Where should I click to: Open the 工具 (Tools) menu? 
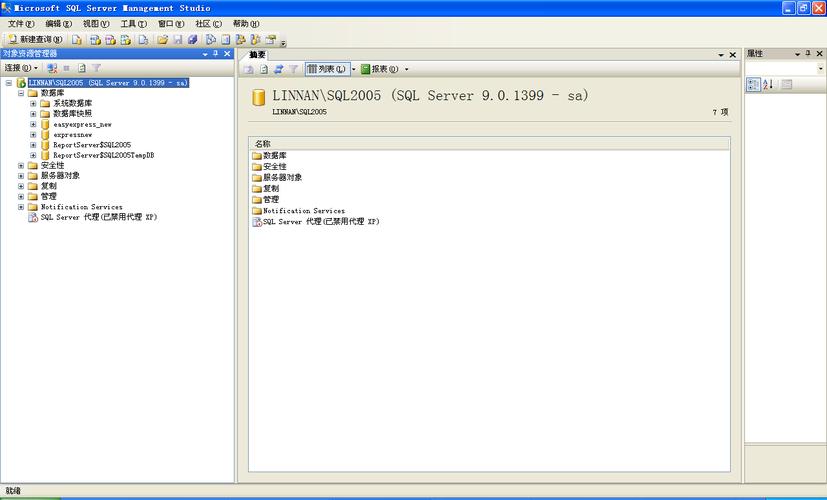133,24
